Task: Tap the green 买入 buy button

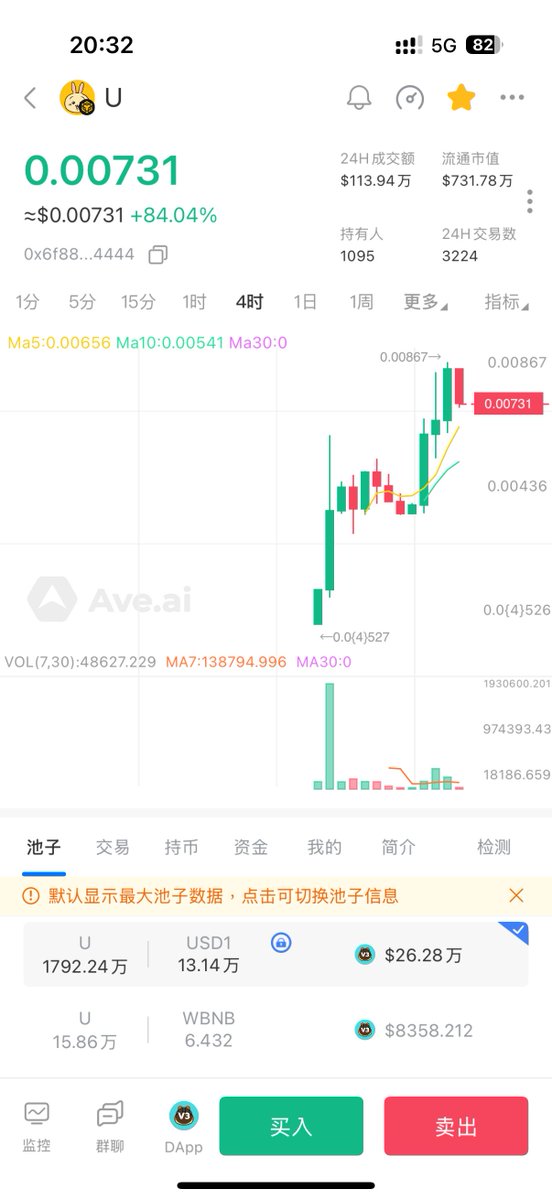Action: (291, 1126)
